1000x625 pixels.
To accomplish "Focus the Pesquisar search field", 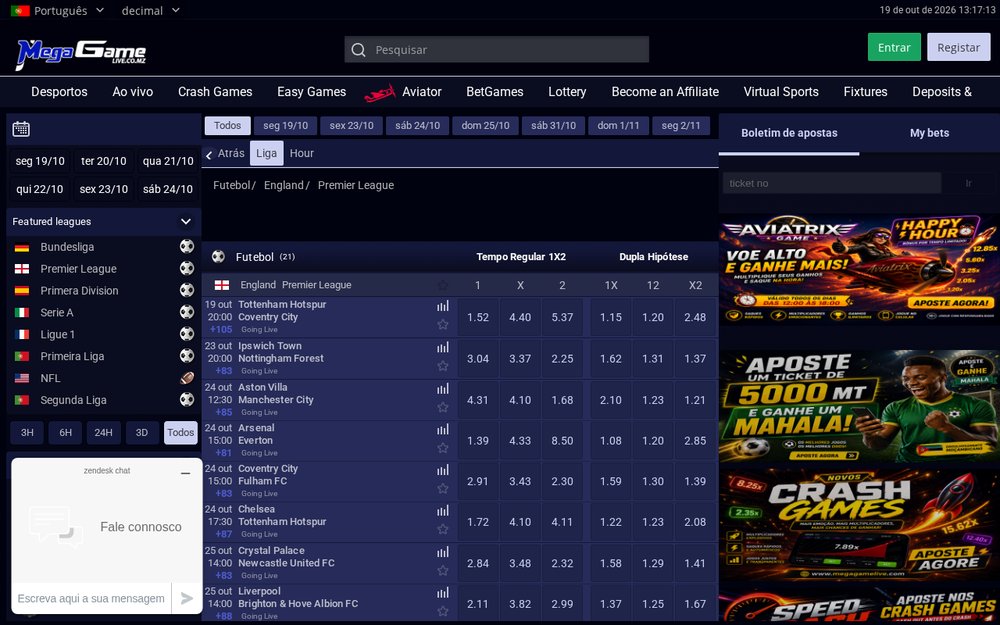I will tap(497, 50).
